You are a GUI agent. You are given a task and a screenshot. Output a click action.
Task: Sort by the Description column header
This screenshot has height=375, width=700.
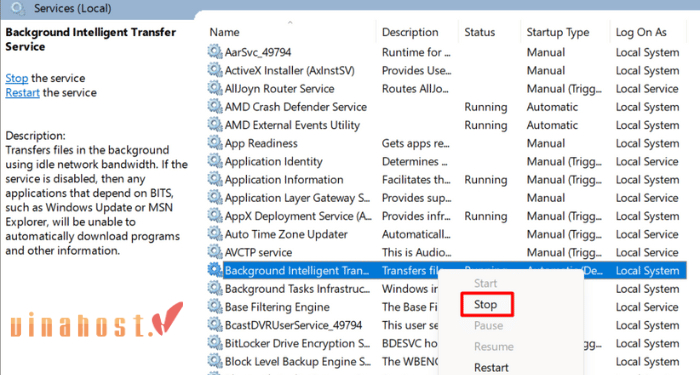[x=410, y=32]
